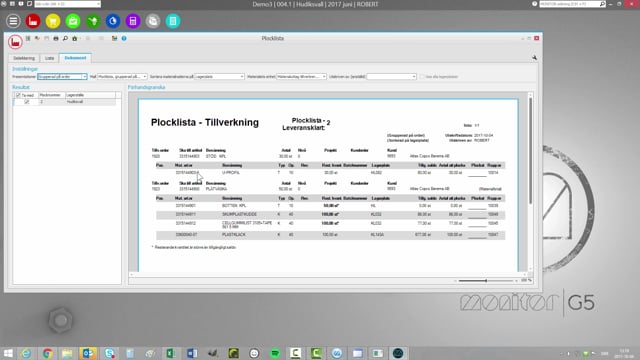640x360 pixels.
Task: Expand the Sortera materialraderna på dropdown
Action: pos(242,77)
